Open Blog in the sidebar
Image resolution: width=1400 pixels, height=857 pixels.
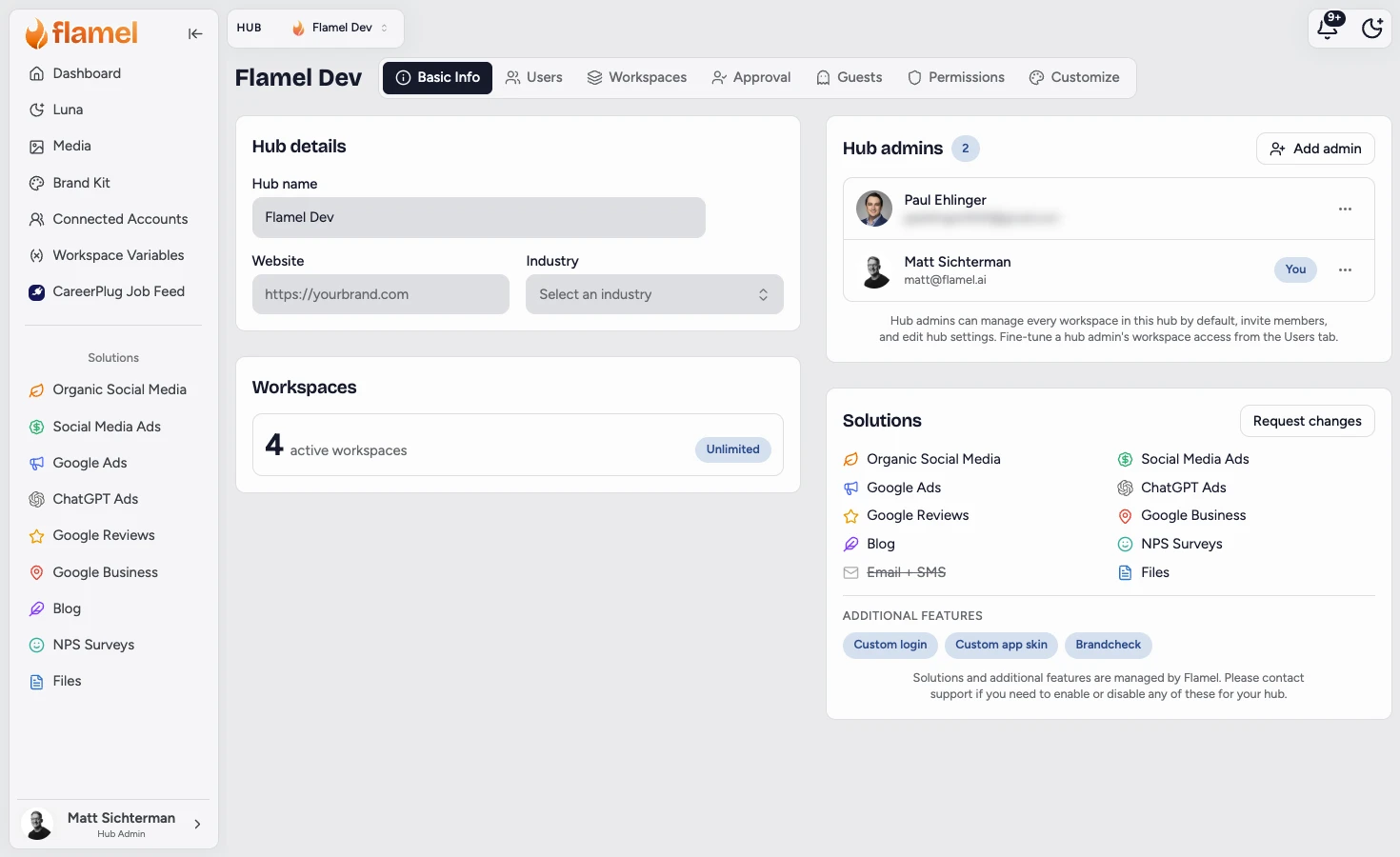click(x=67, y=608)
